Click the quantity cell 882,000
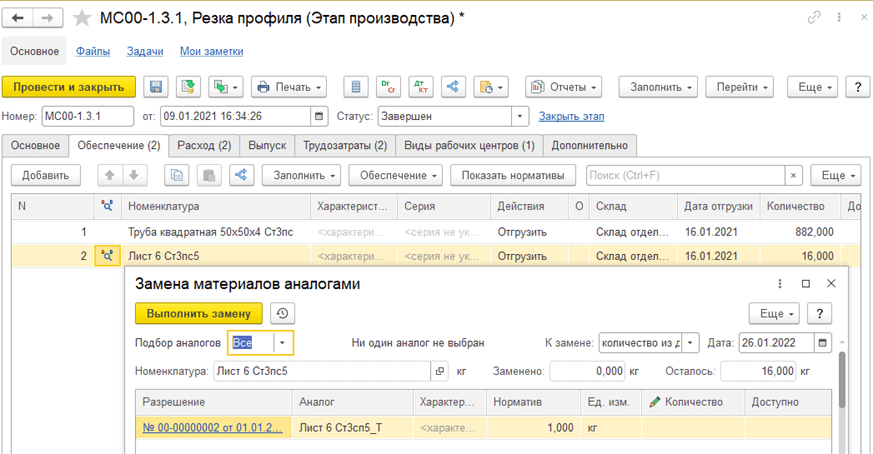Screen dimensions: 873x454 [800, 232]
